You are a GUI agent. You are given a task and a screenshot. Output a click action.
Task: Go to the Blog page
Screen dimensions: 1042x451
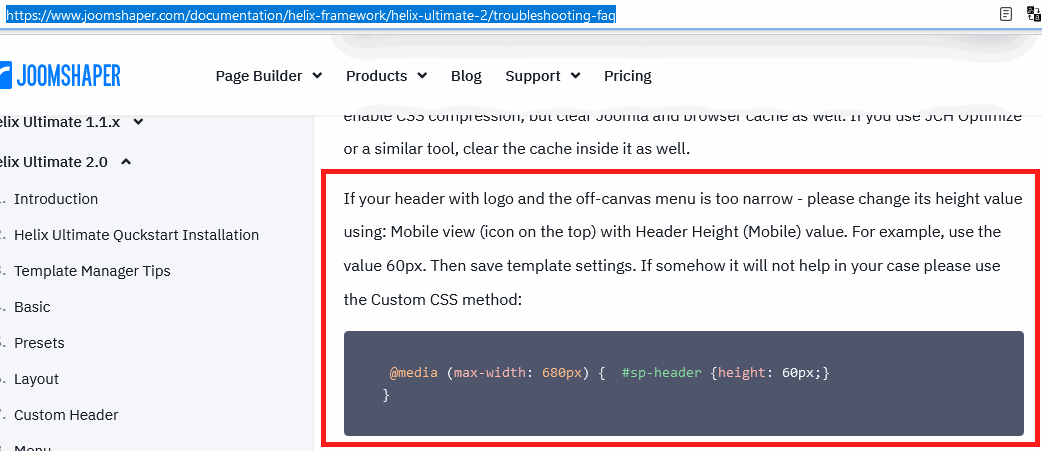coord(466,76)
